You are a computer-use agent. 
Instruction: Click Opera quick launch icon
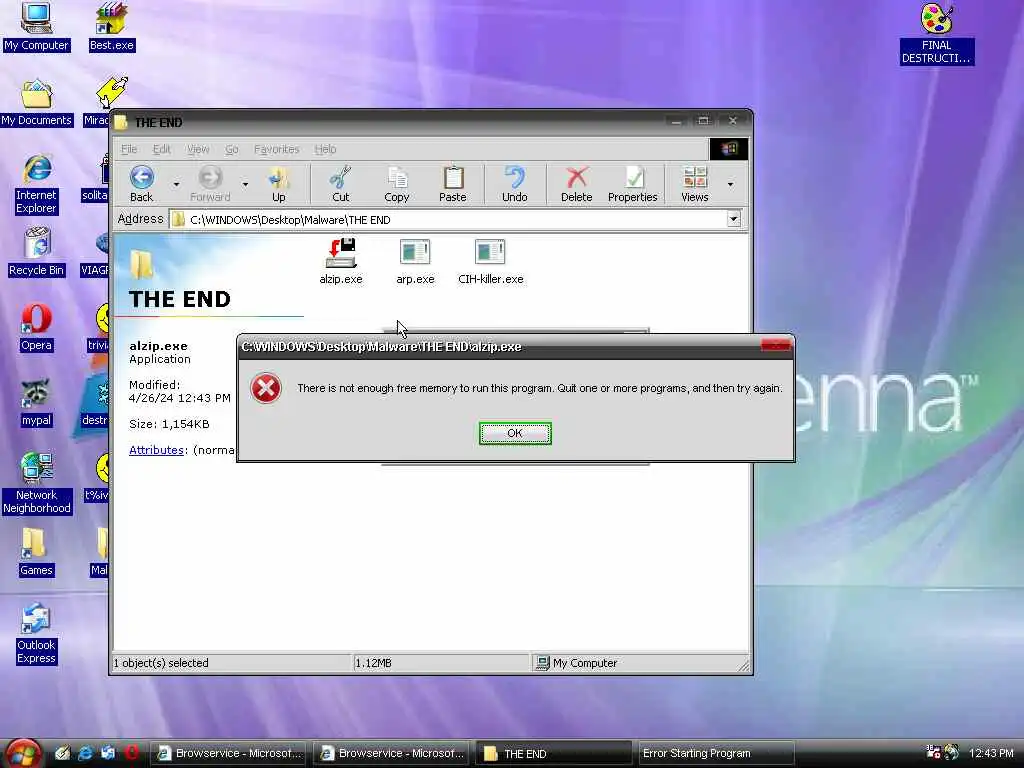click(x=131, y=753)
